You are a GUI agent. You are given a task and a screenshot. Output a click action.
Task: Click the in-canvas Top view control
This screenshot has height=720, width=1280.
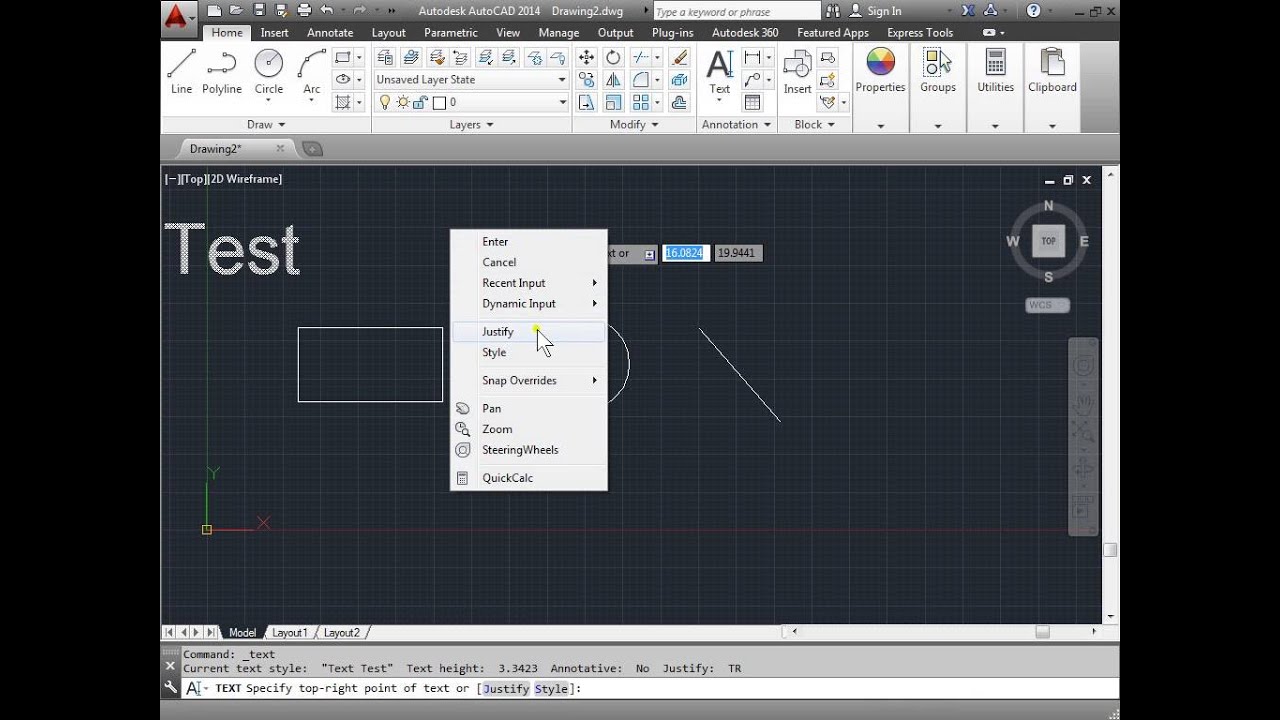click(193, 179)
